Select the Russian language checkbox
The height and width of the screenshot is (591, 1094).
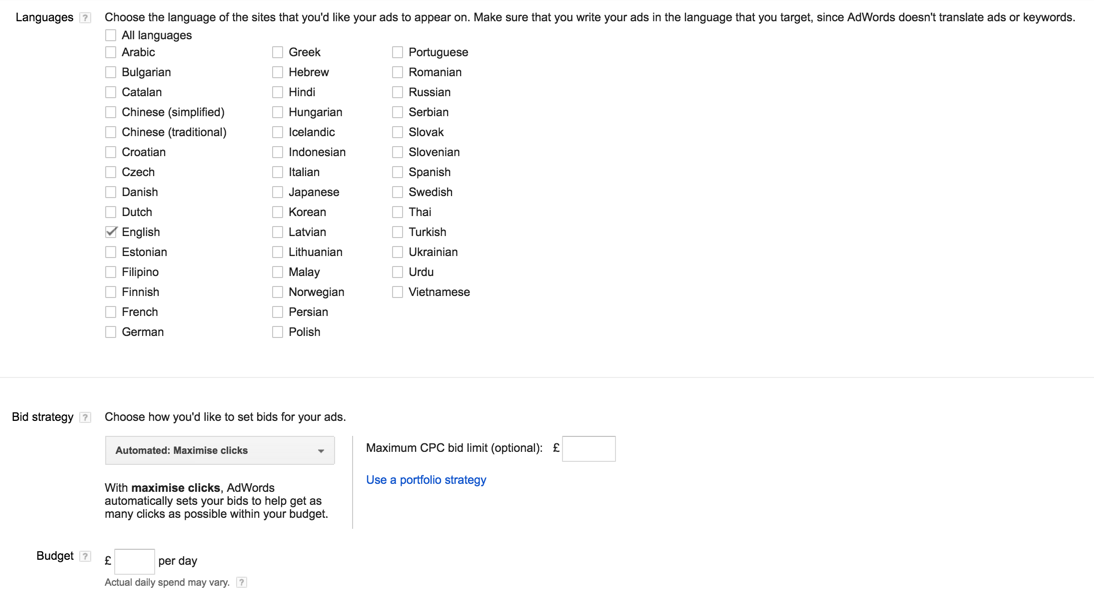pos(398,92)
